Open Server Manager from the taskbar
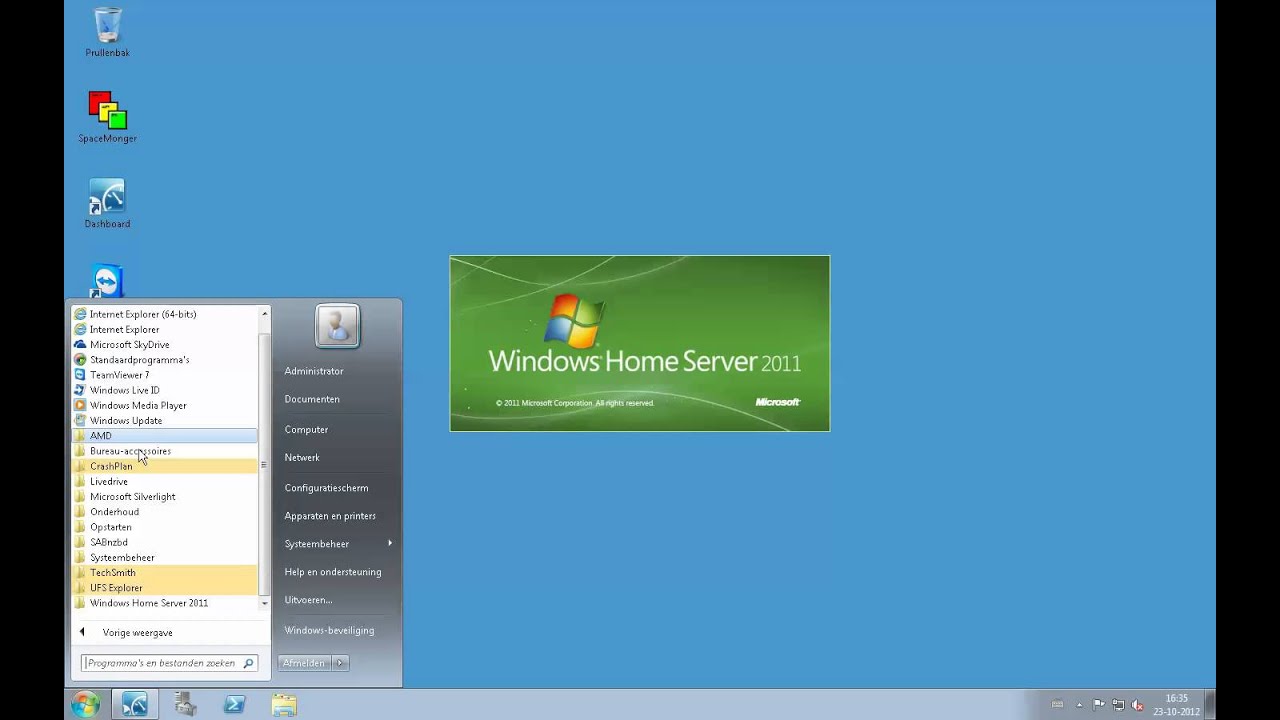This screenshot has height=720, width=1280. tap(185, 704)
